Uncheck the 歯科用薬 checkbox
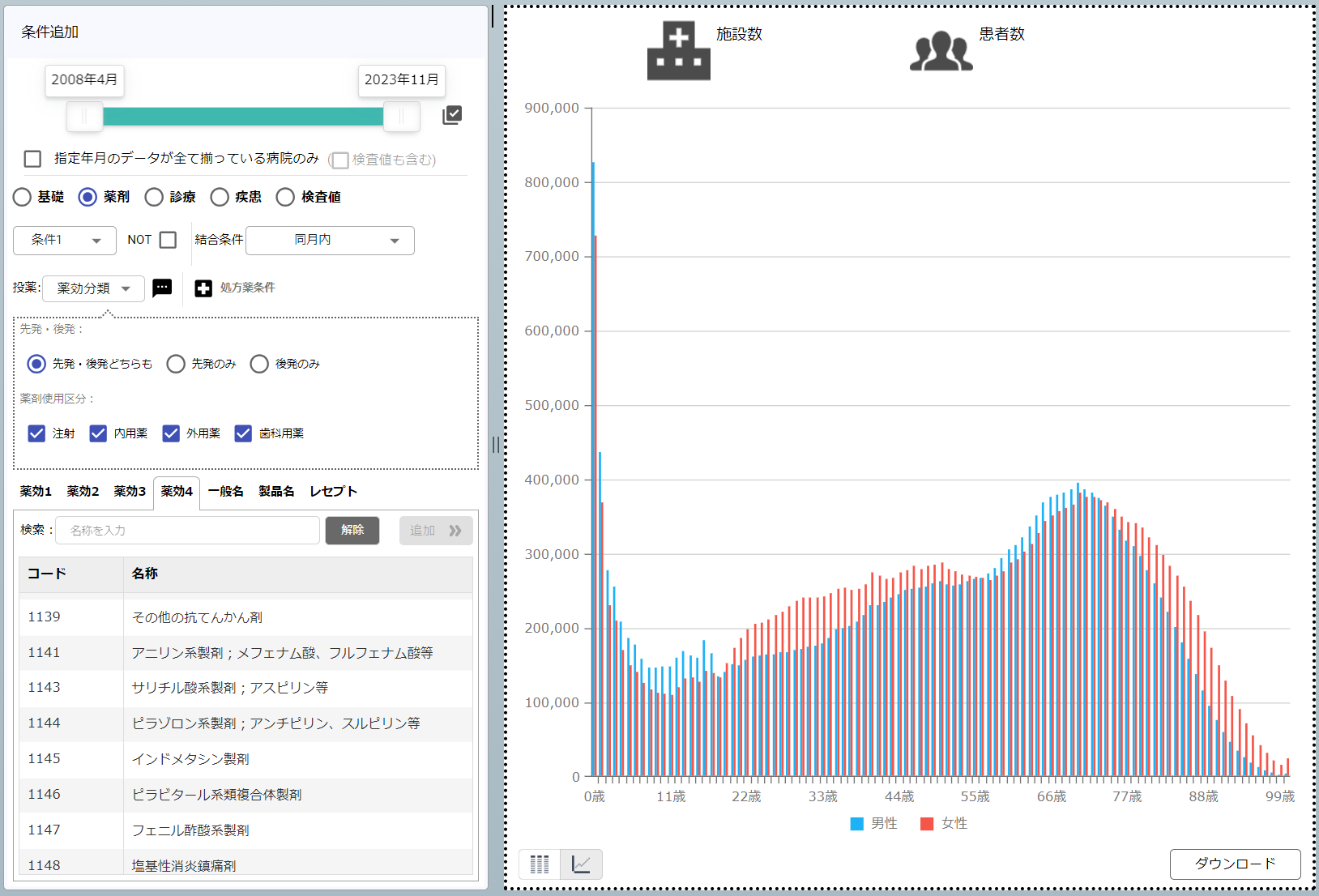Viewport: 1319px width, 896px height. 243,433
